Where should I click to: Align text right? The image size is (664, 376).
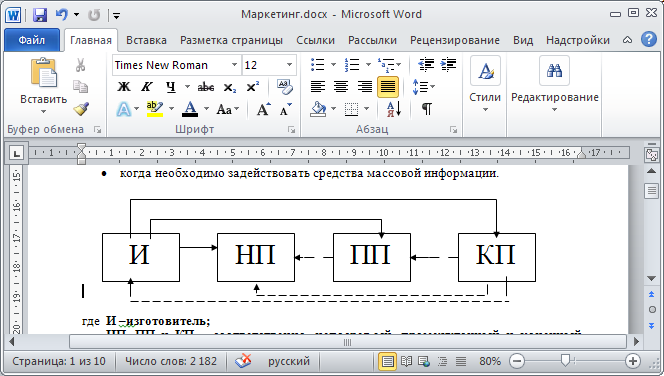(365, 87)
